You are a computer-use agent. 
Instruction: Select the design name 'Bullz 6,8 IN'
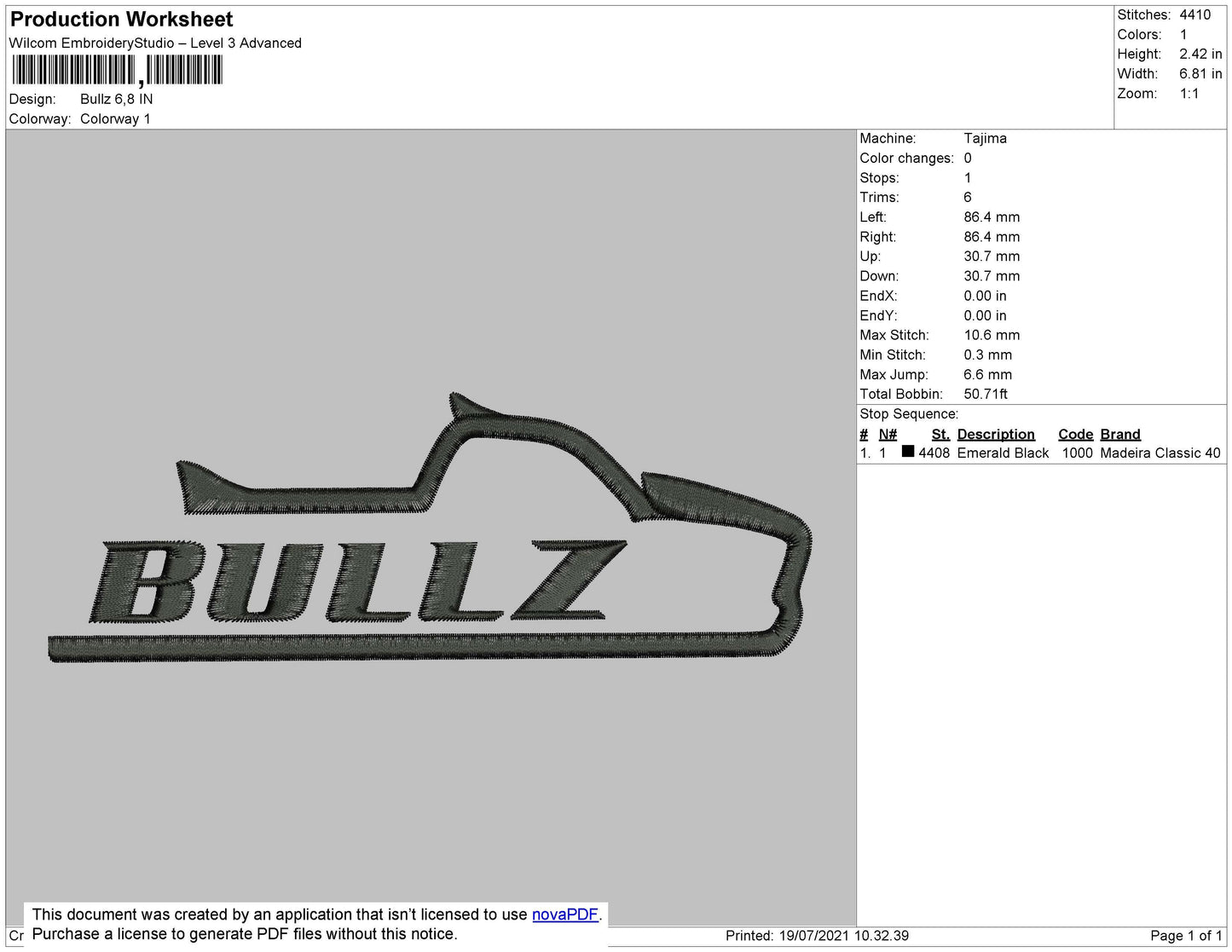tap(117, 99)
